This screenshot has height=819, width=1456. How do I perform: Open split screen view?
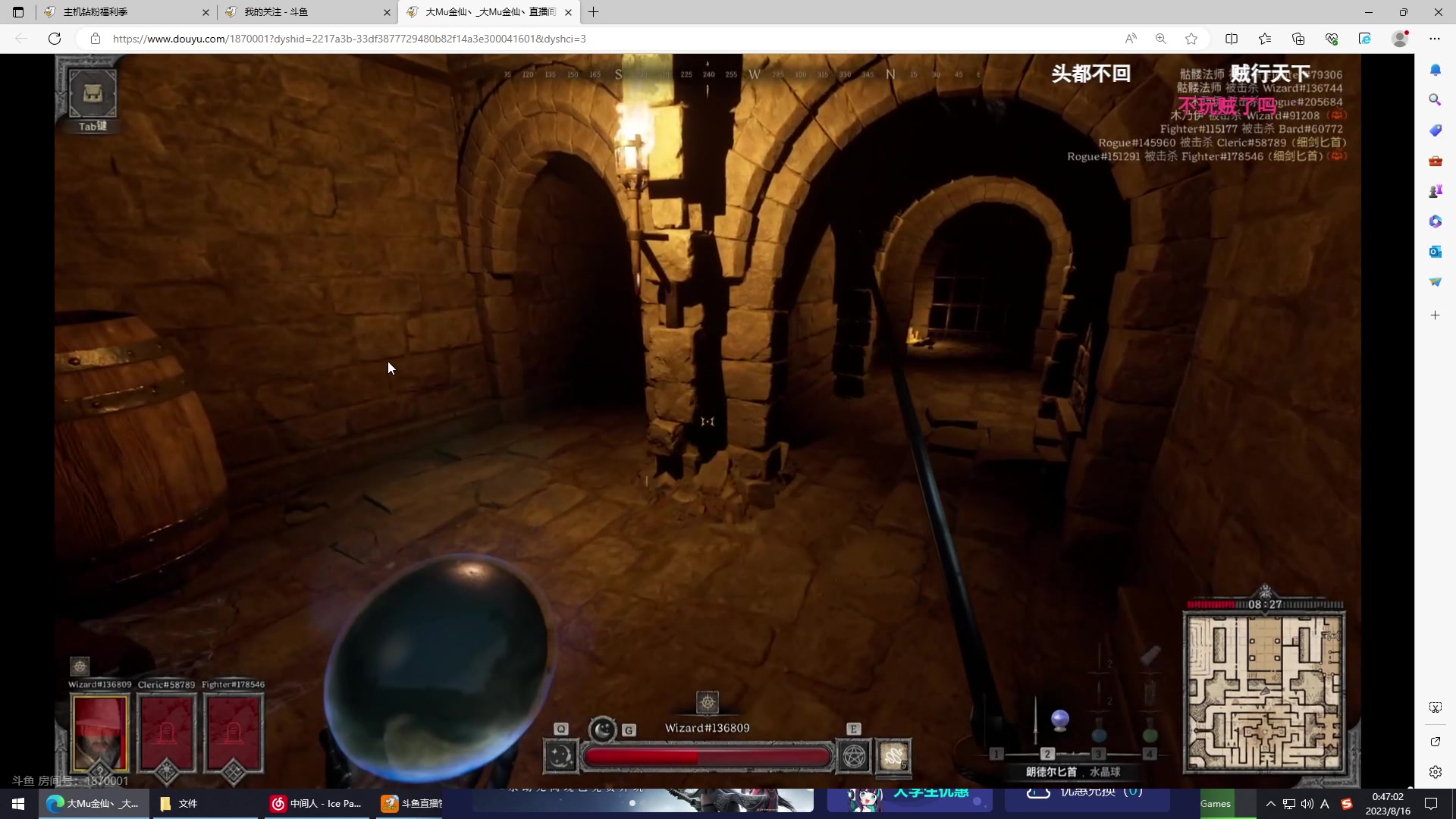click(1232, 39)
